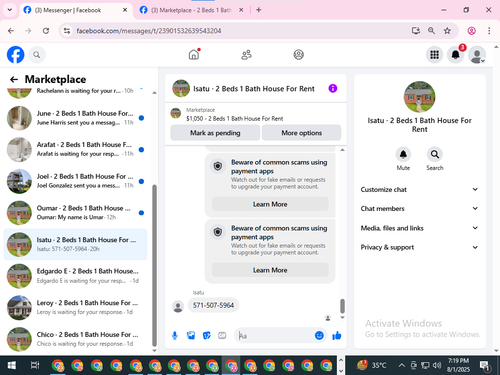Viewport: 500px width, 375px height.
Task: Close the Marketplace browser tab
Action: 241,10
